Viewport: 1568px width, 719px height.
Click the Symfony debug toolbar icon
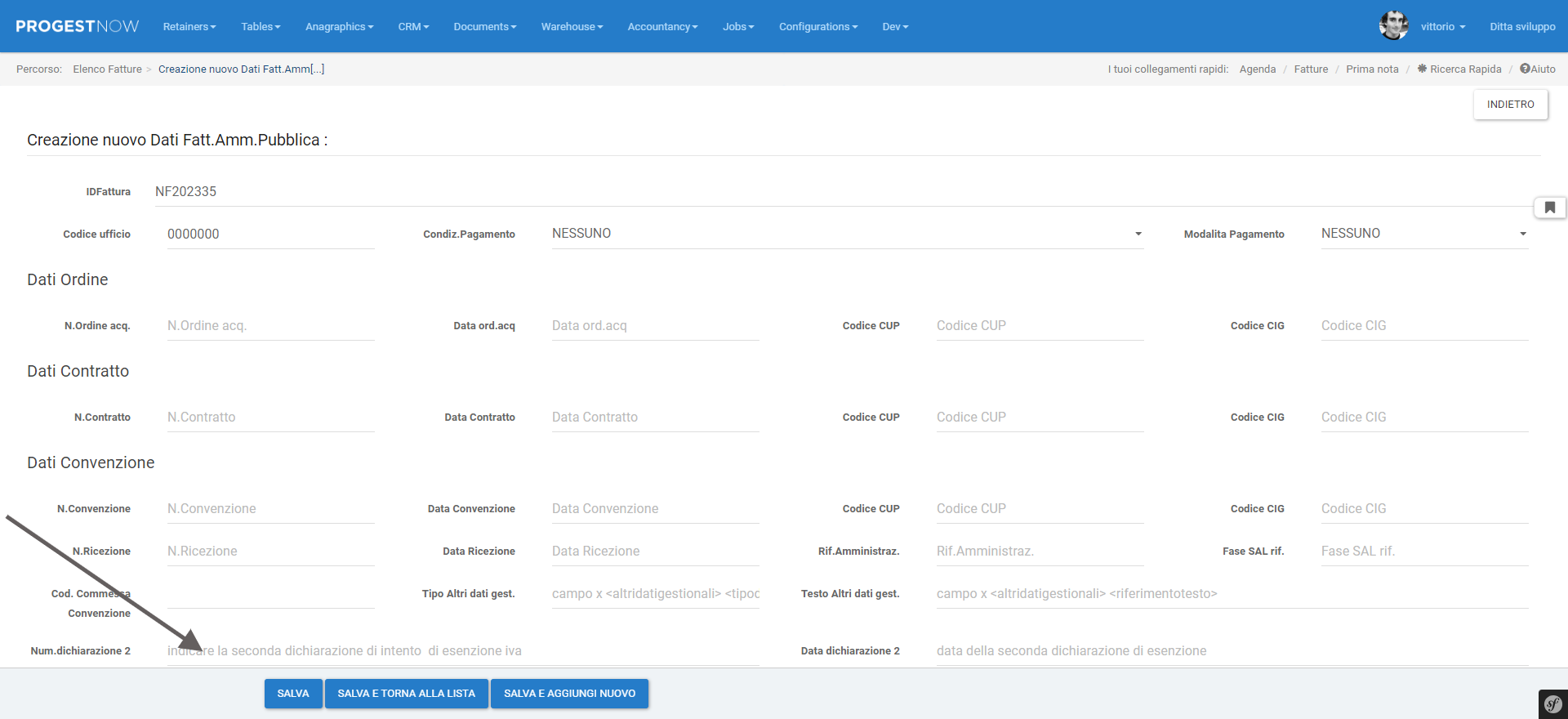pos(1552,704)
